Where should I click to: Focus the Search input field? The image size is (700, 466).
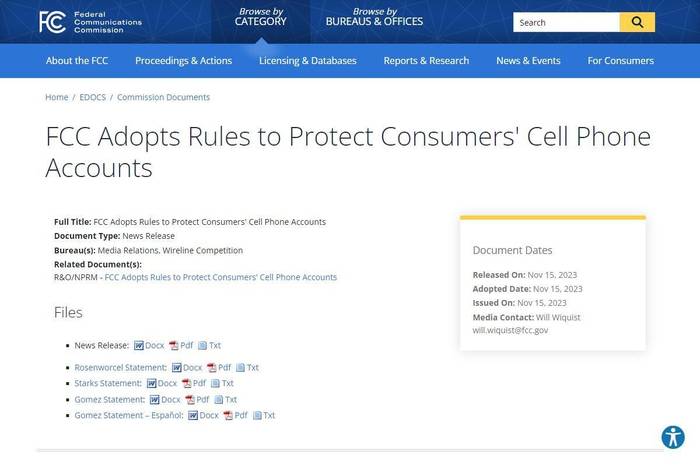point(566,22)
